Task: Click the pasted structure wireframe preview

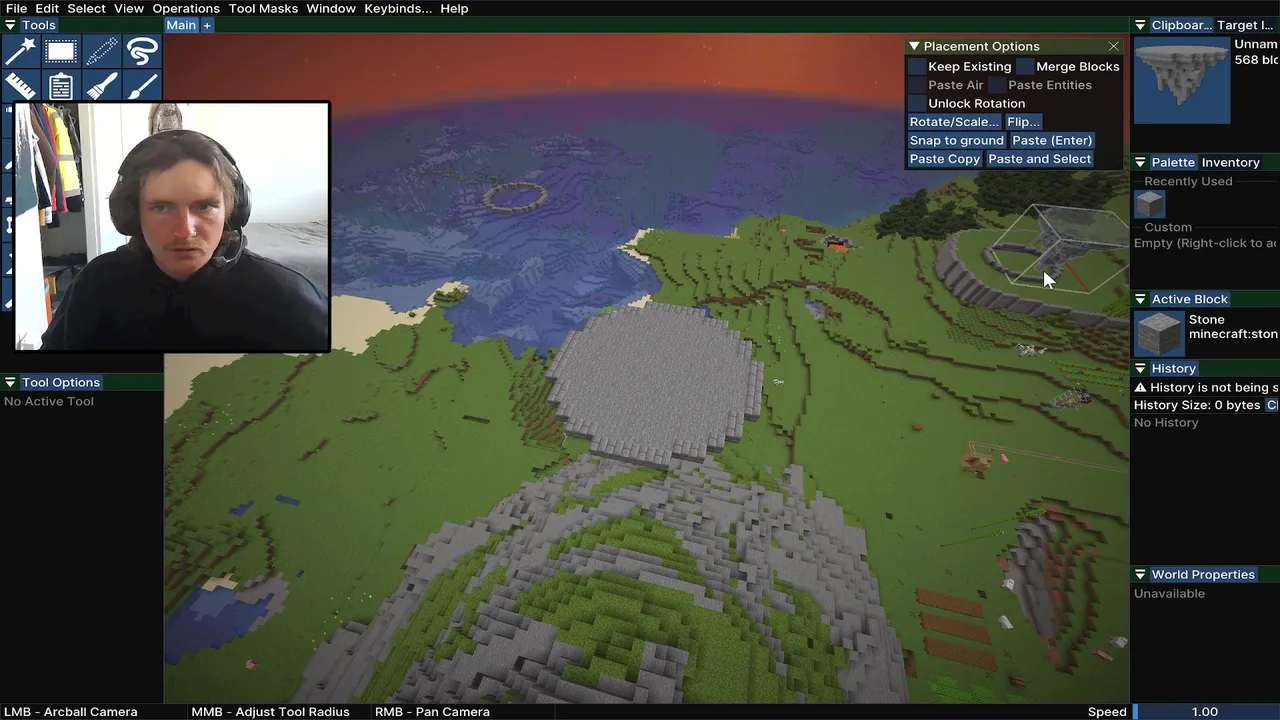Action: coord(1062,247)
